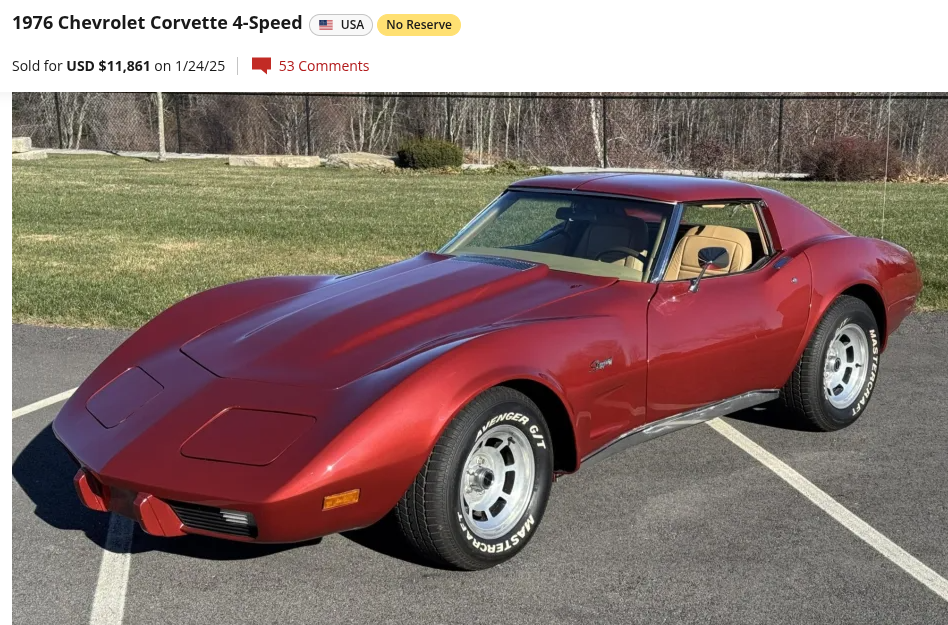Image resolution: width=948 pixels, height=625 pixels.
Task: Select the 1976 Chevrolet Corvette 4-Speed title
Action: coord(157,23)
